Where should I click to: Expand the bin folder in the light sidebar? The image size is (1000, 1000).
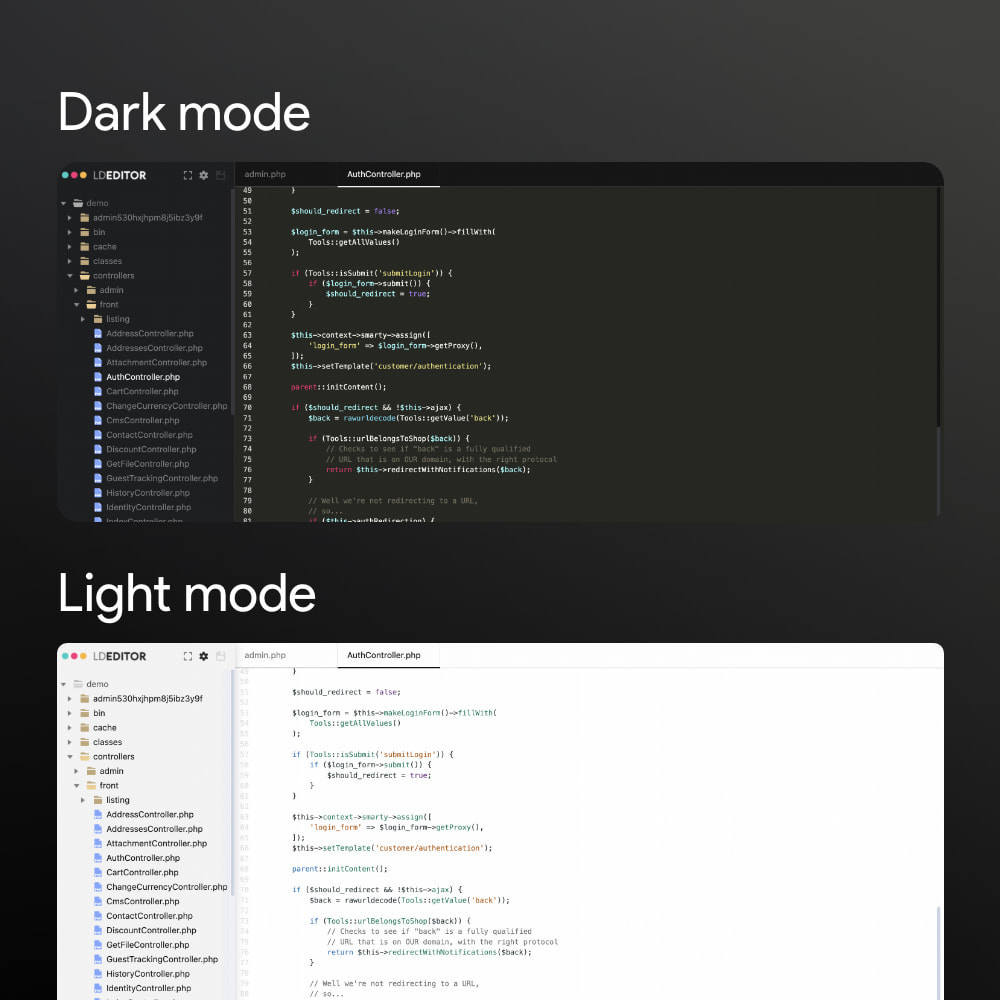[x=69, y=713]
